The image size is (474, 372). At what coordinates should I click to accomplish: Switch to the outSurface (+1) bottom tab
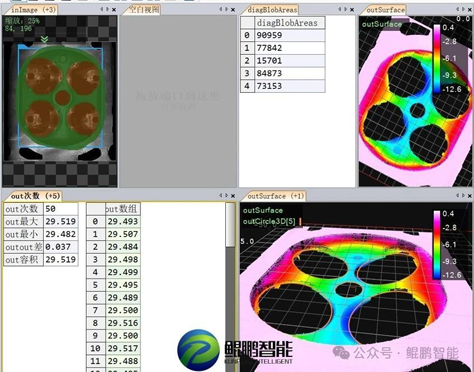(x=276, y=196)
